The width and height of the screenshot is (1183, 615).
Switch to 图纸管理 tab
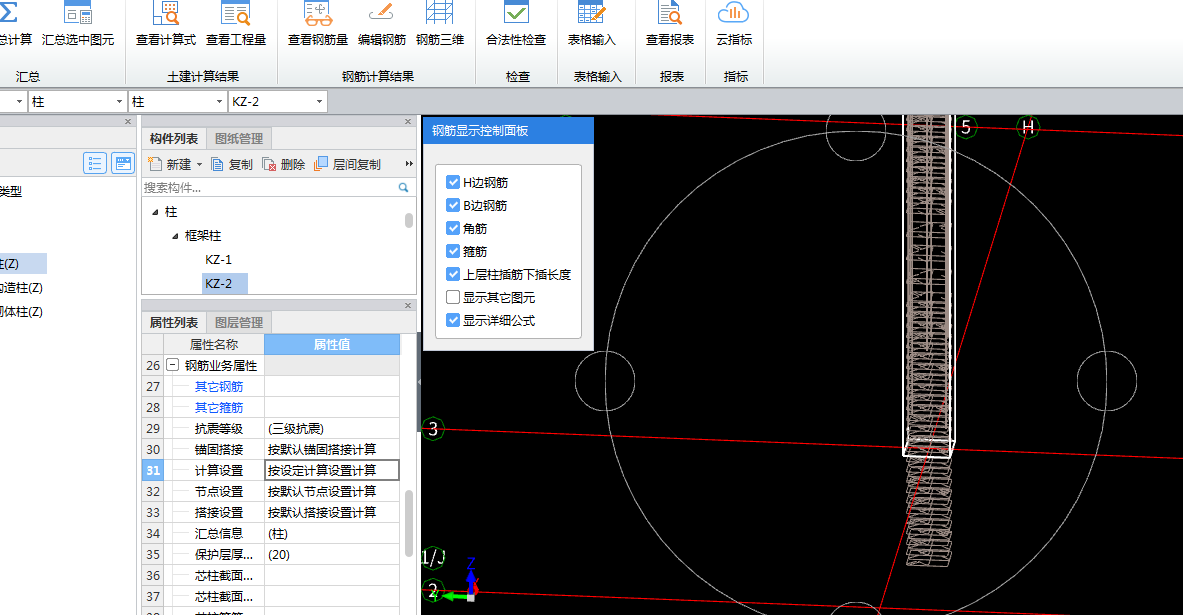pos(238,139)
